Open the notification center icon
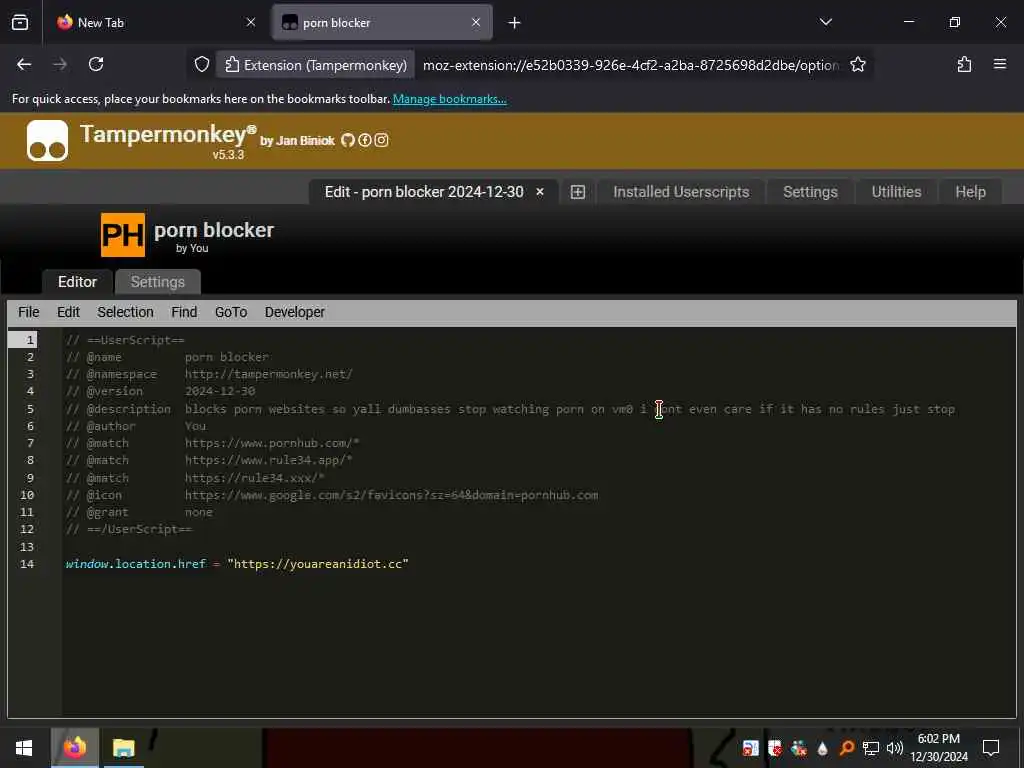This screenshot has height=768, width=1024. pos(991,748)
